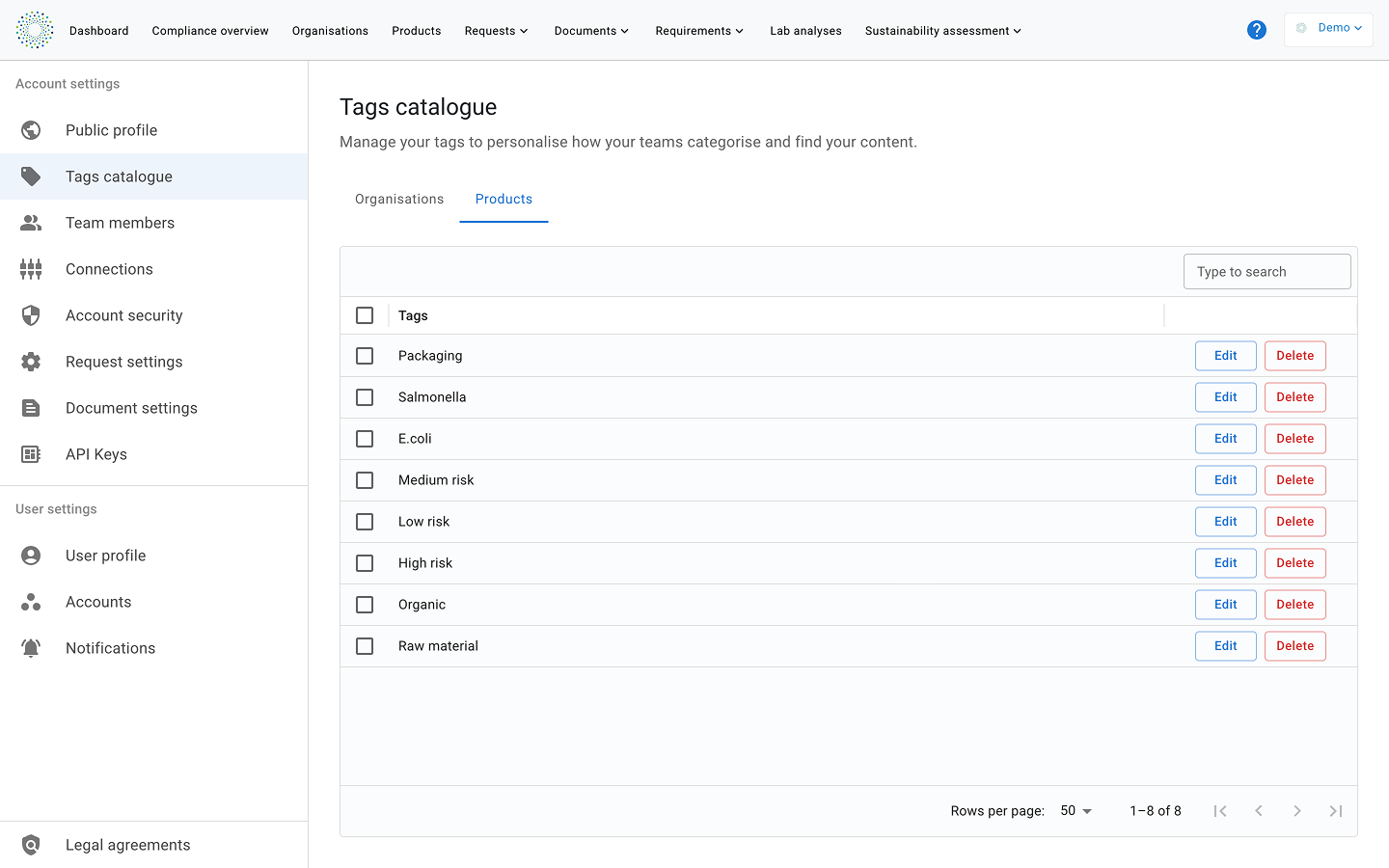The image size is (1389, 868).
Task: Check the High risk tag checkbox
Action: point(365,563)
